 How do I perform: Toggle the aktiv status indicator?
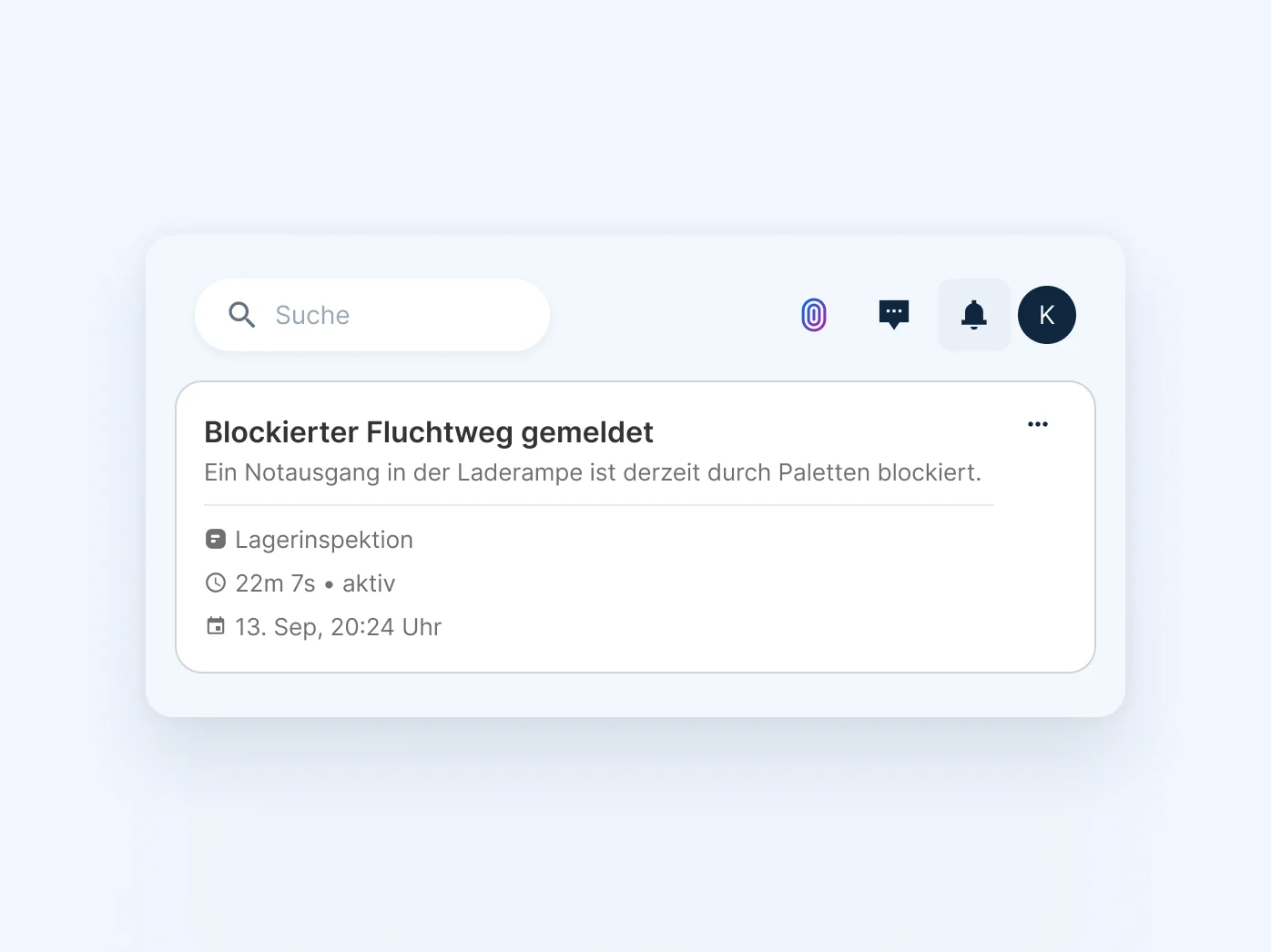pyautogui.click(x=369, y=582)
